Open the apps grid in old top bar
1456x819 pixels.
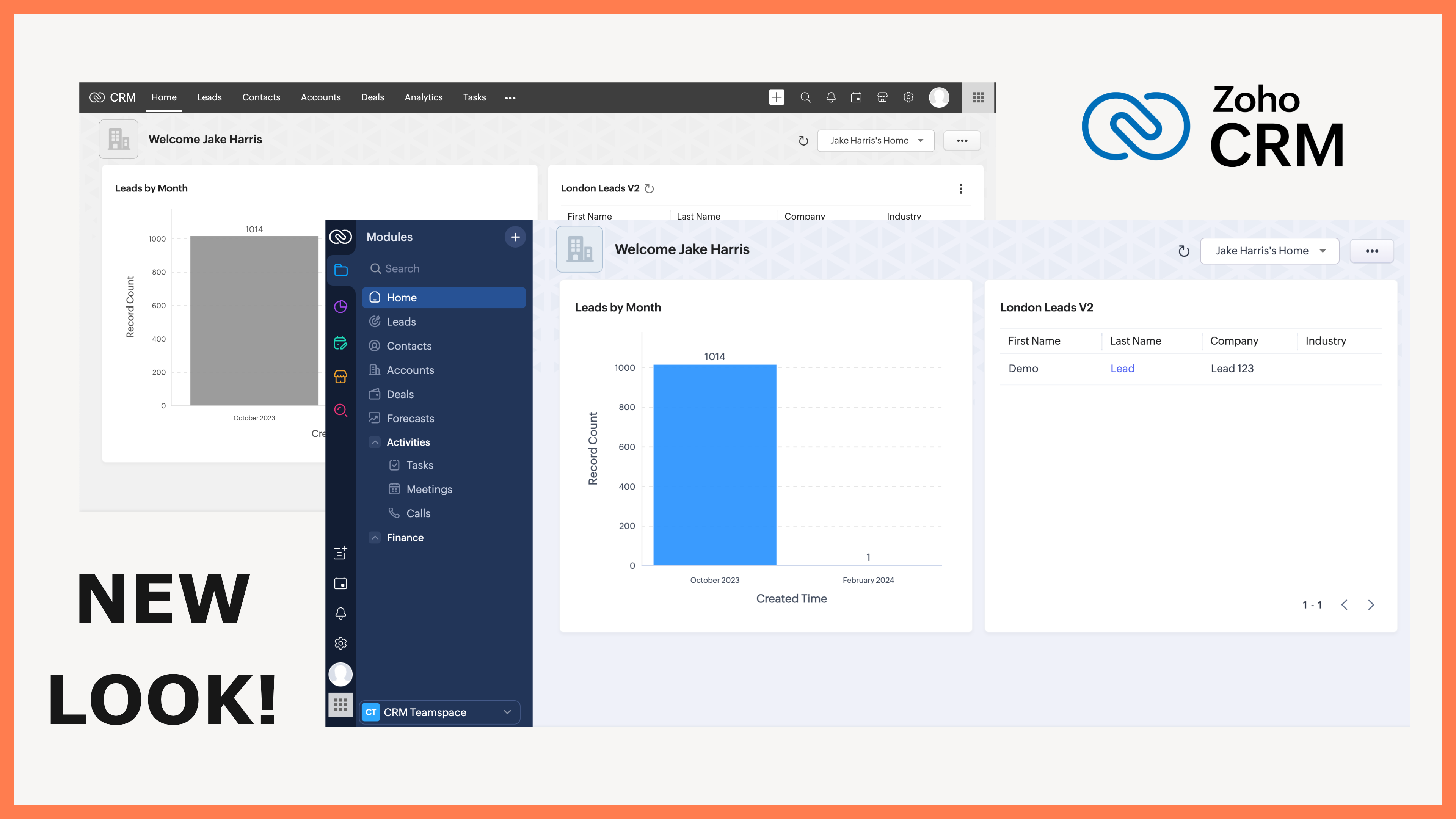978,97
